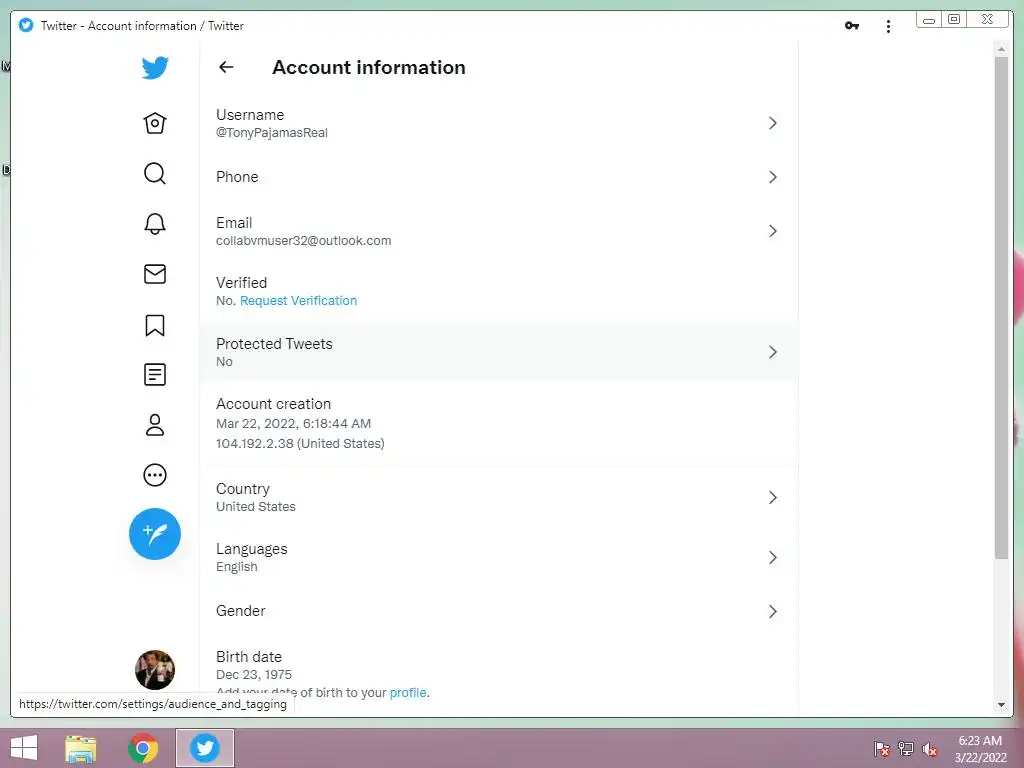The width and height of the screenshot is (1024, 768).
Task: Click the scrollbar down arrow
Action: click(1001, 705)
